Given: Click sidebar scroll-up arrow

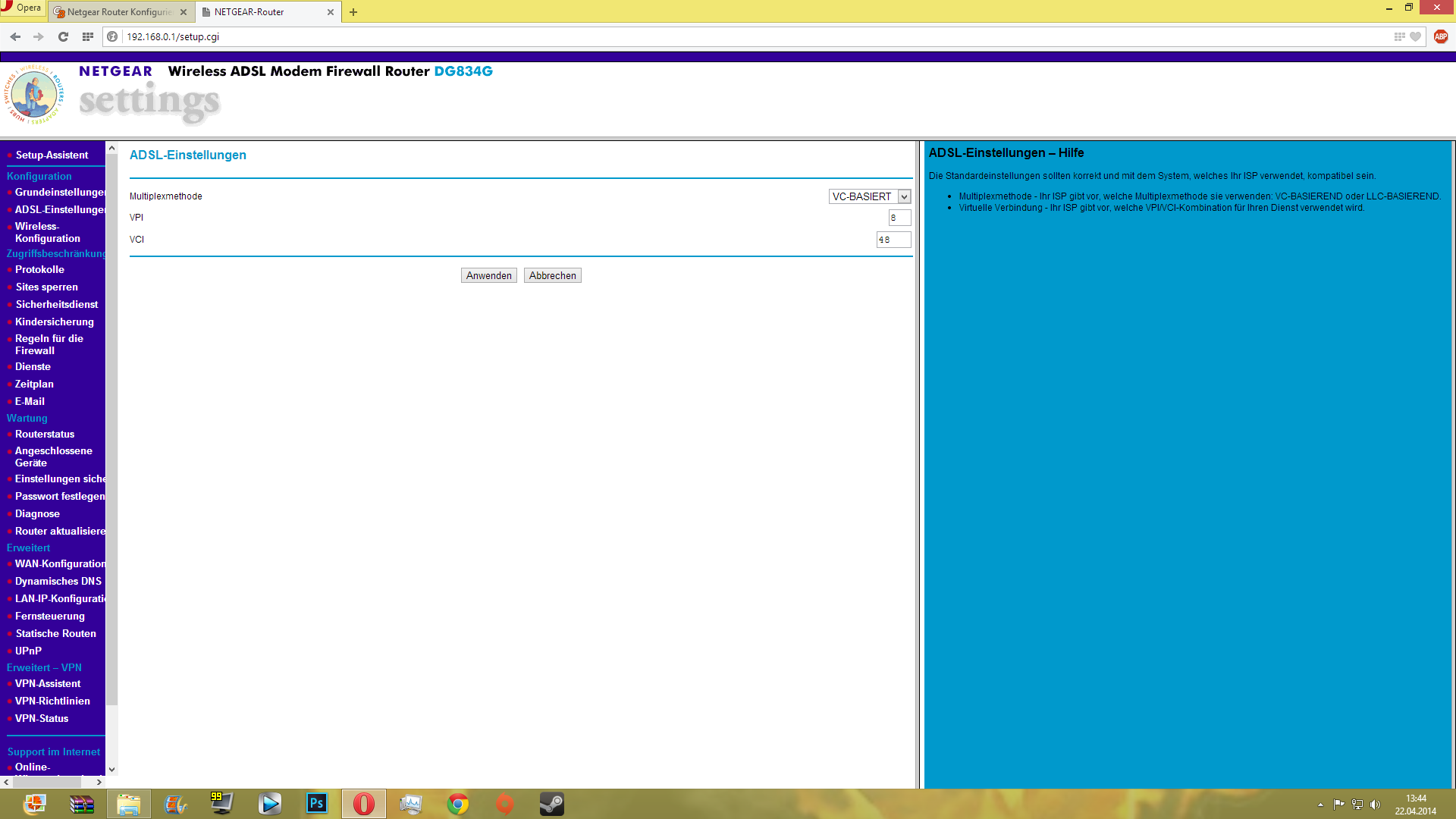Looking at the screenshot, I should point(111,149).
